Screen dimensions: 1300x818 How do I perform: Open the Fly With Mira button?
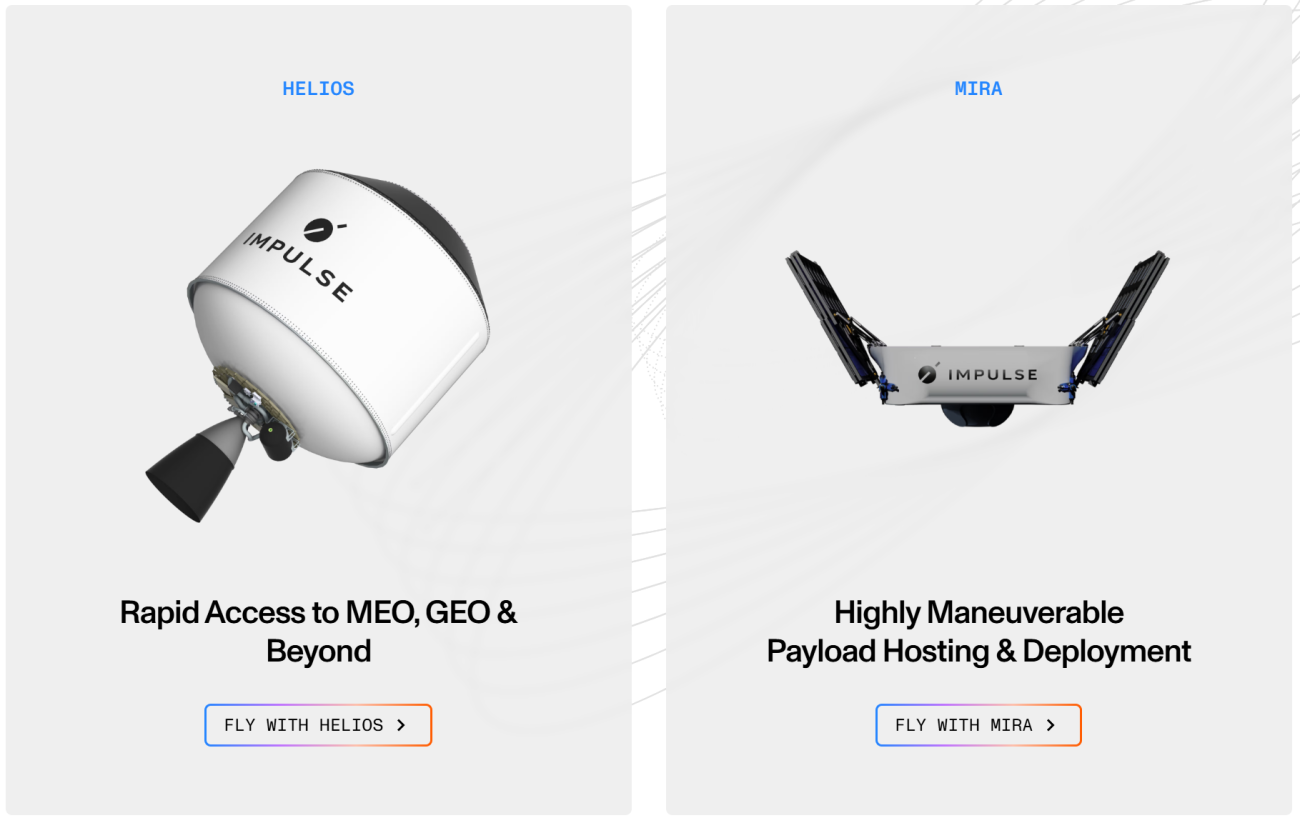click(978, 725)
